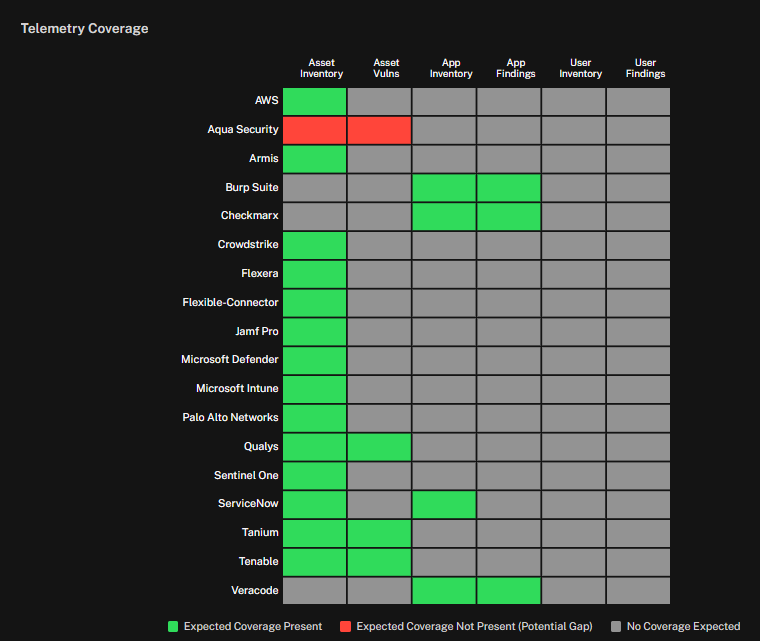Click the Aqua Security row label

243,129
